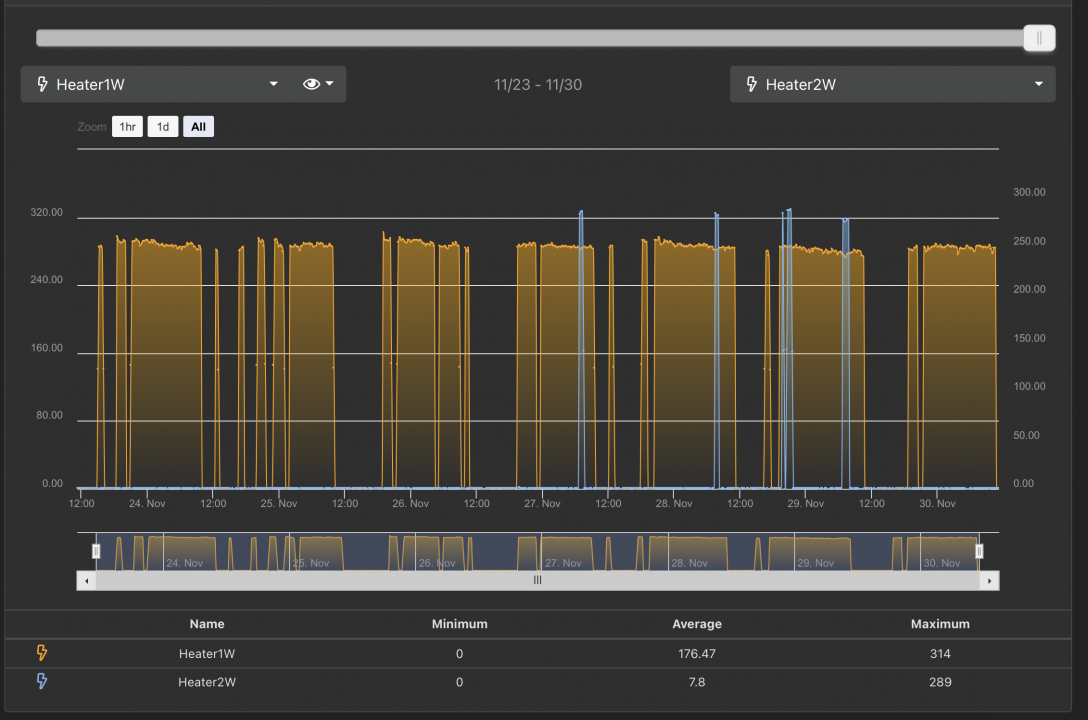This screenshot has width=1088, height=720.
Task: Click the orange lightning icon in the table
Action: coord(42,654)
